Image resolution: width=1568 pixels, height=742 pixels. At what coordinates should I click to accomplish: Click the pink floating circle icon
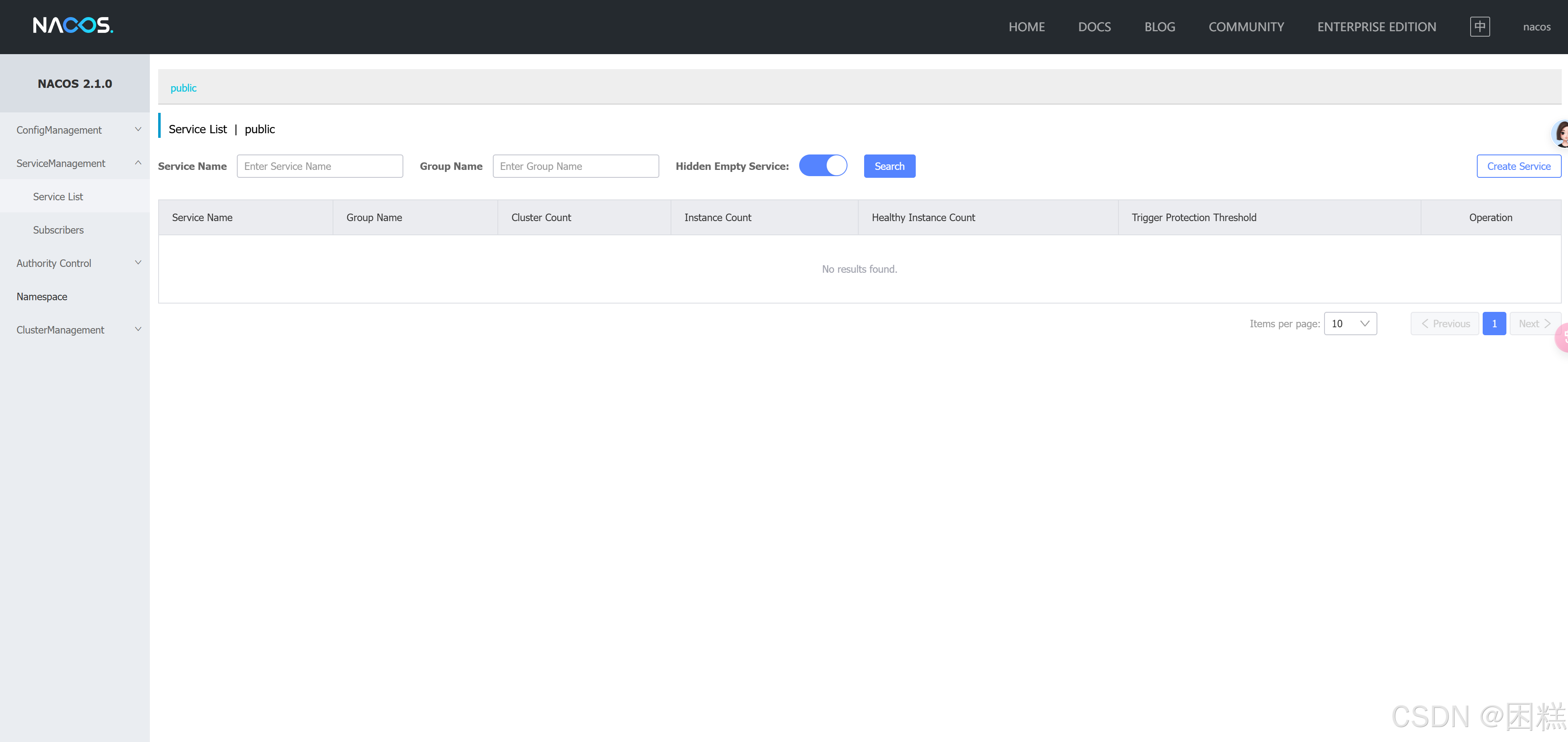pyautogui.click(x=1563, y=337)
